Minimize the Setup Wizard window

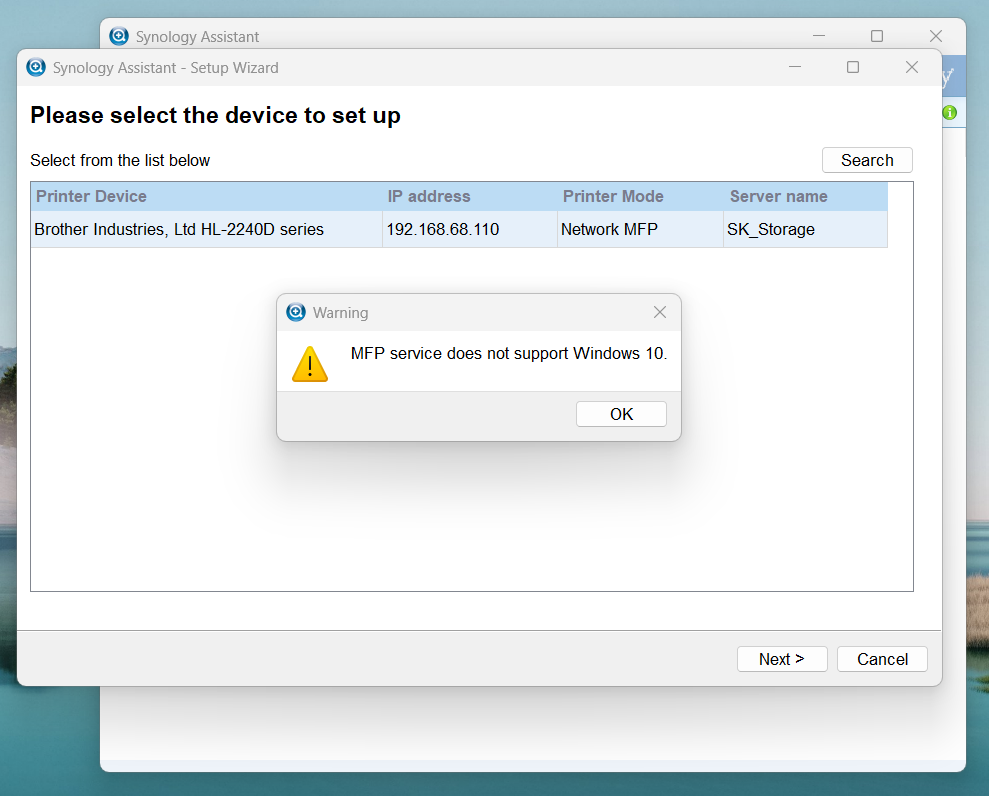click(x=795, y=67)
